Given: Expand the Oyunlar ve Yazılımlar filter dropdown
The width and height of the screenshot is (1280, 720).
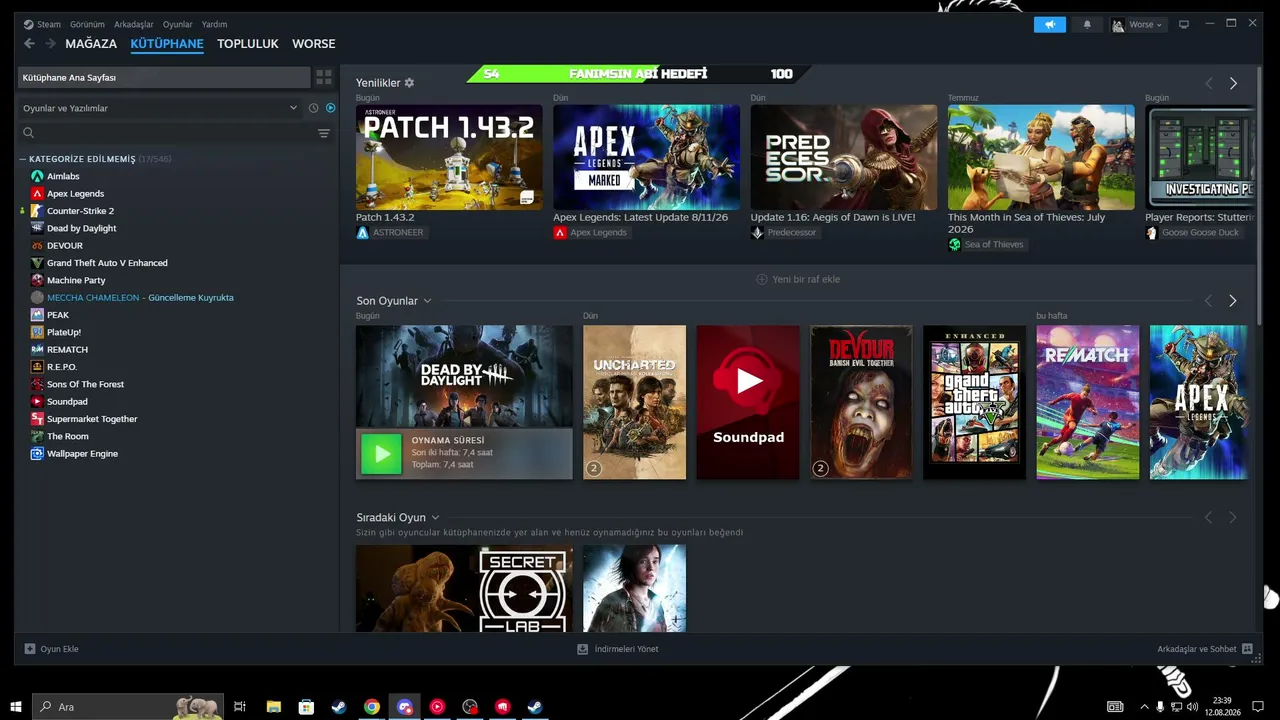Looking at the screenshot, I should pos(160,108).
